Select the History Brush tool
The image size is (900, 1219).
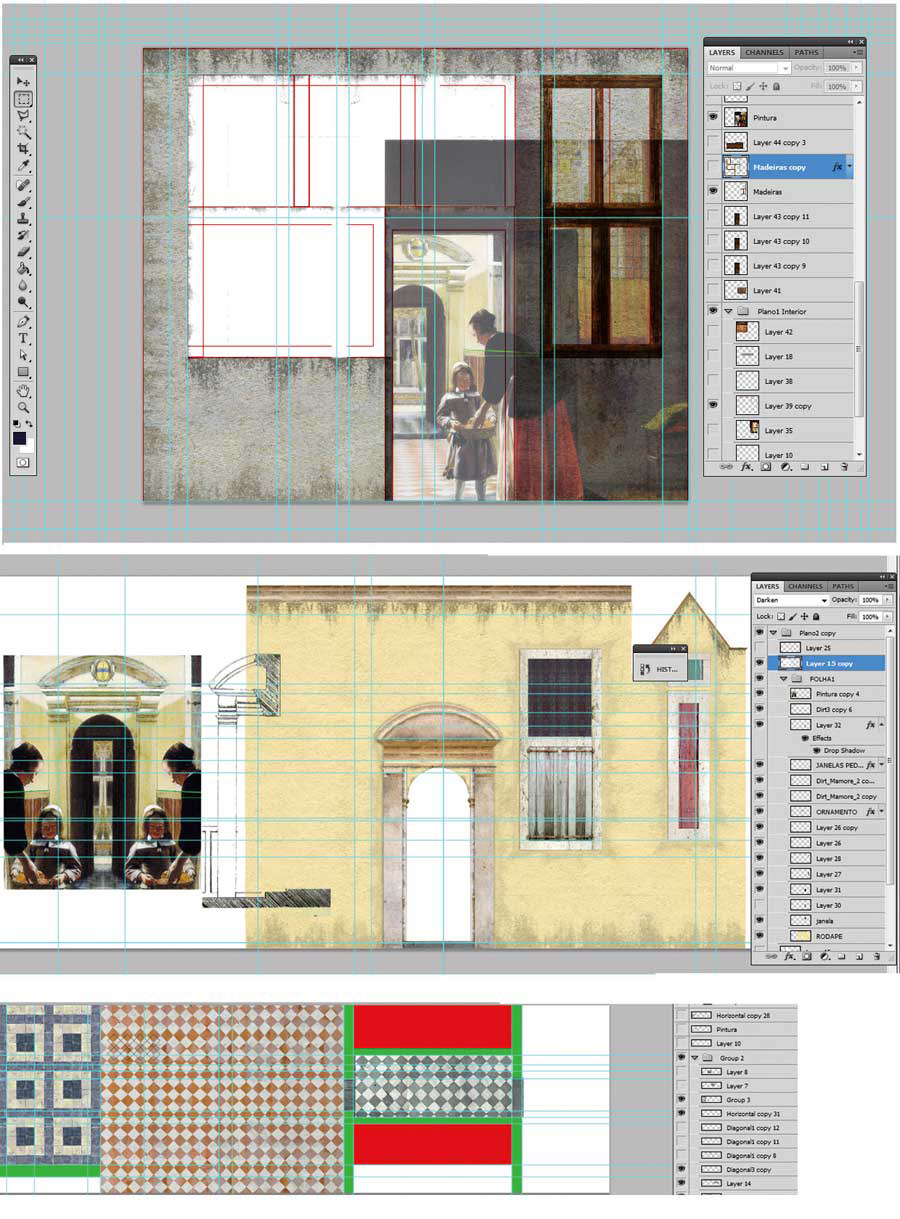tap(23, 235)
